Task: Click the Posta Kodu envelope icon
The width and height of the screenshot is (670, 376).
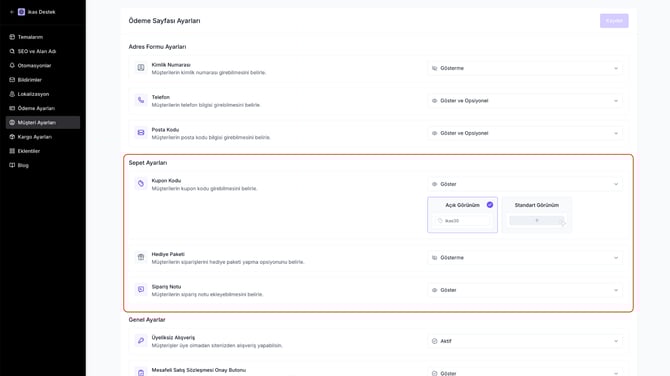Action: [x=141, y=132]
